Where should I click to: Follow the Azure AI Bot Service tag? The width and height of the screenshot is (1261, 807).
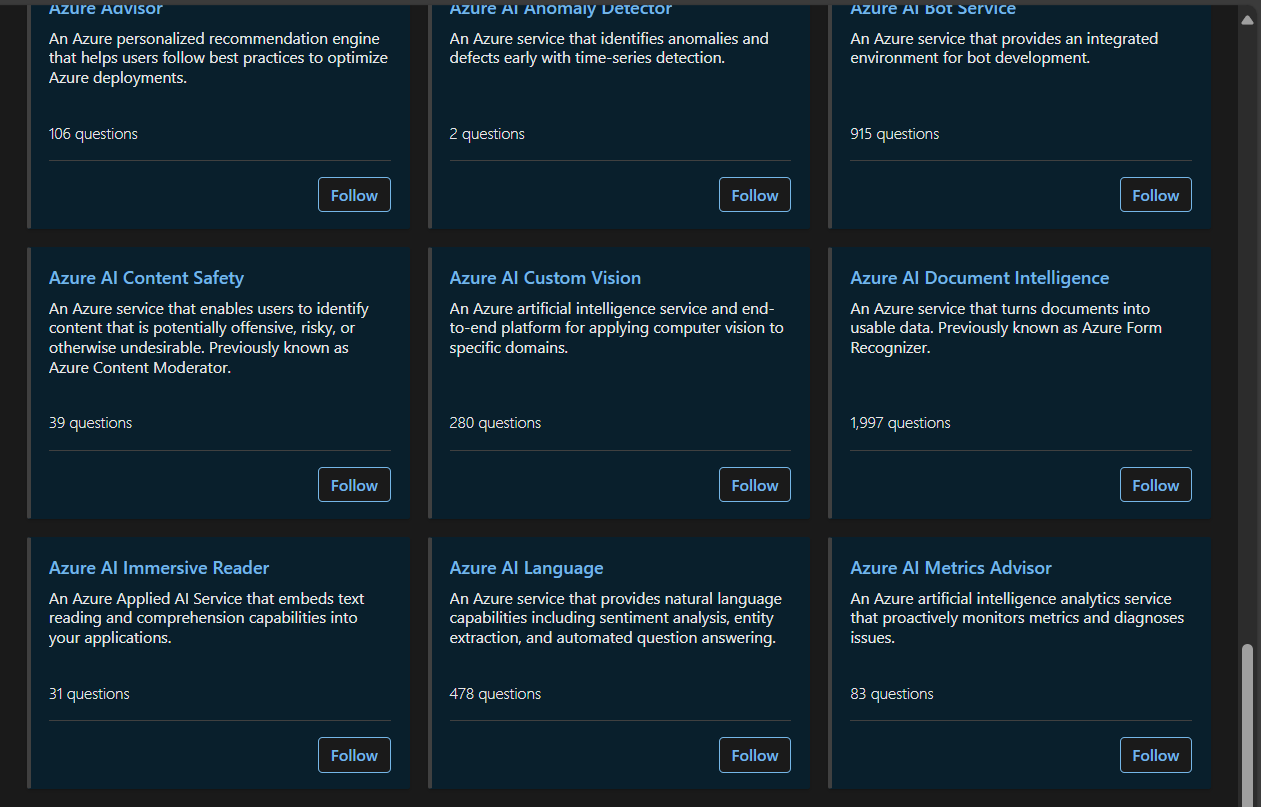tap(1156, 195)
